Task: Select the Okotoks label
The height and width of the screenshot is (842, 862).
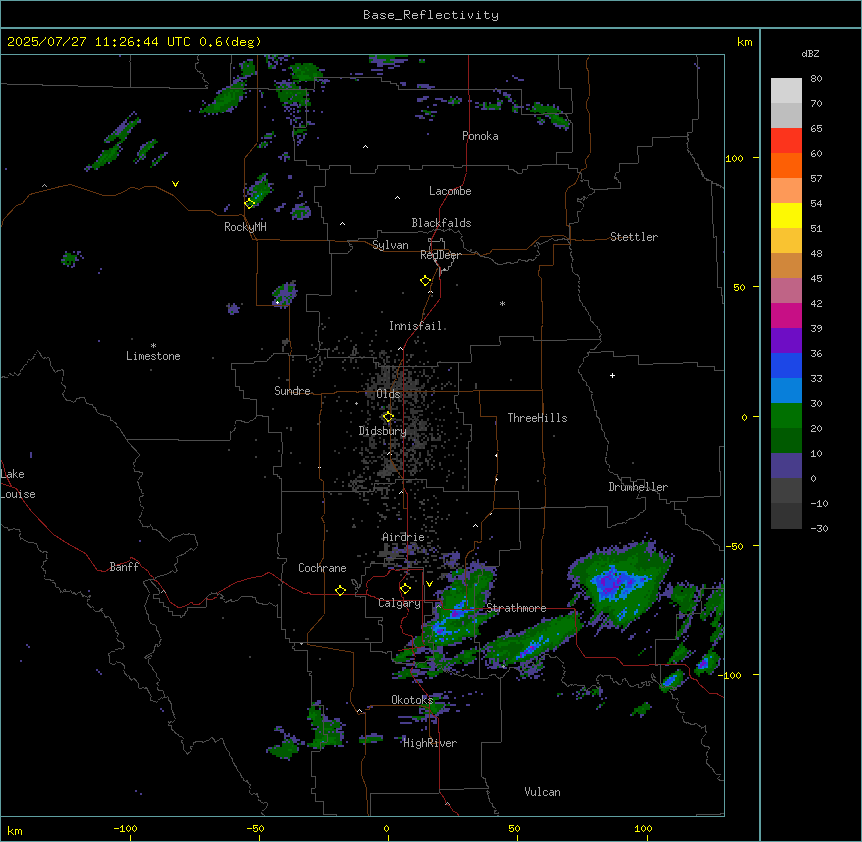Action: (x=412, y=700)
